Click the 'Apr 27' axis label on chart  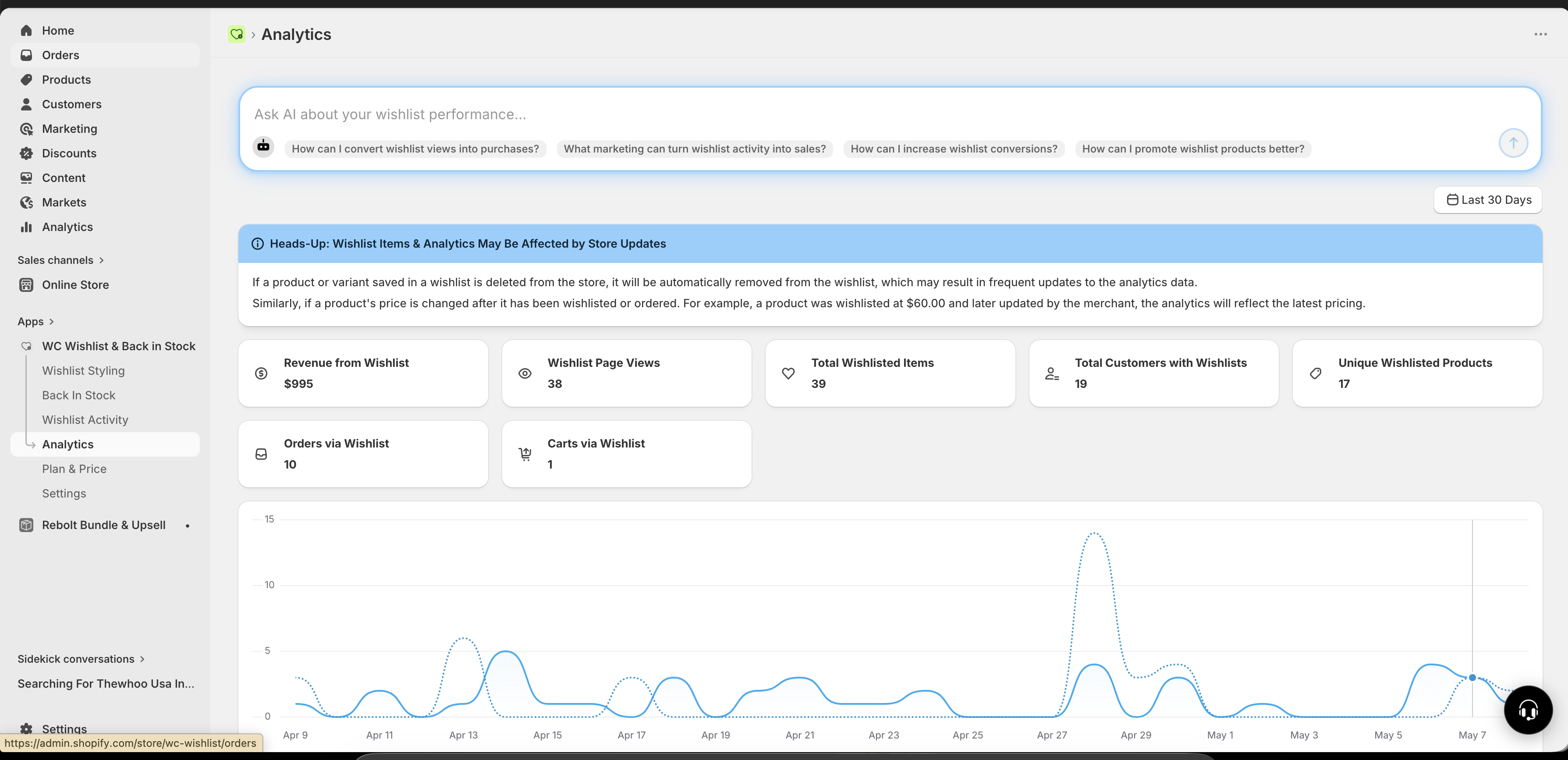1052,735
